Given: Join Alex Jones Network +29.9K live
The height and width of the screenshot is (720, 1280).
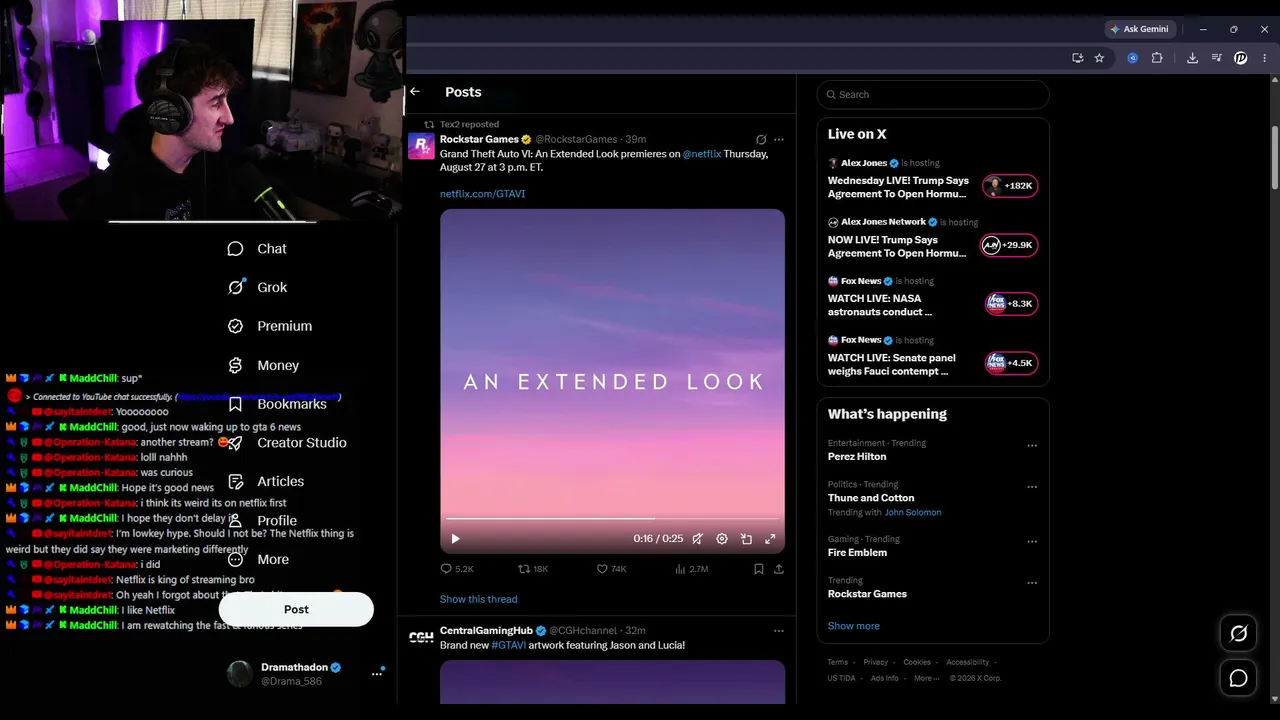Looking at the screenshot, I should [1010, 245].
